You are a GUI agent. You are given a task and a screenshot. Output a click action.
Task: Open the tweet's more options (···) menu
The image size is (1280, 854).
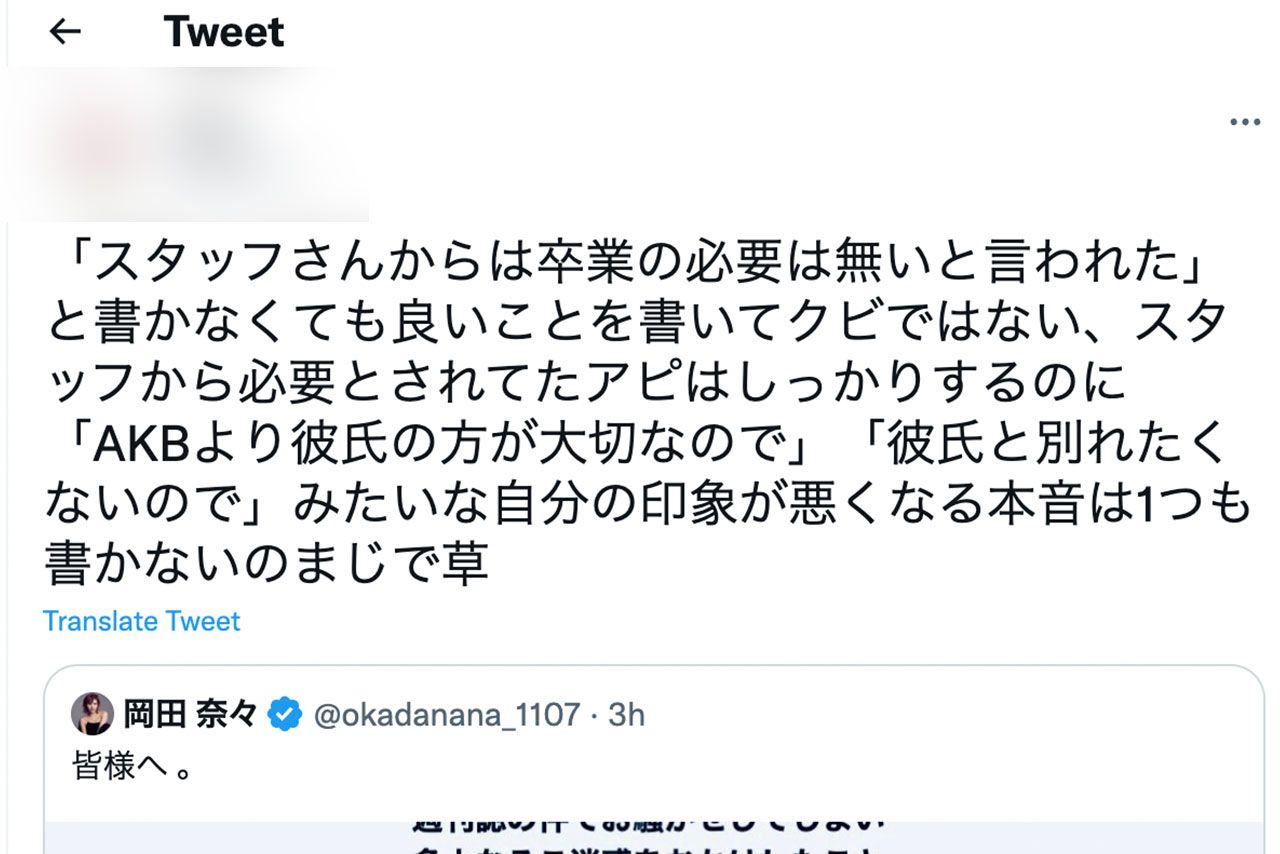pos(1246,121)
